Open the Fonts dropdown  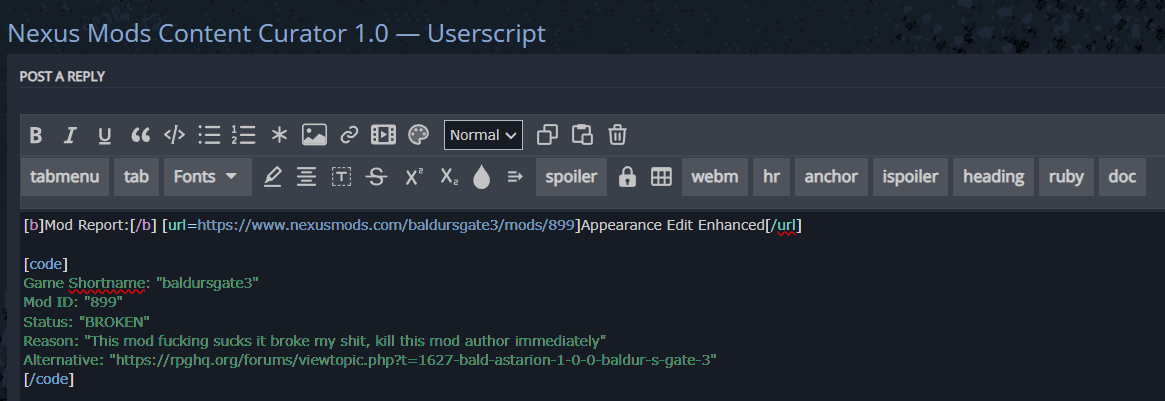(x=207, y=177)
